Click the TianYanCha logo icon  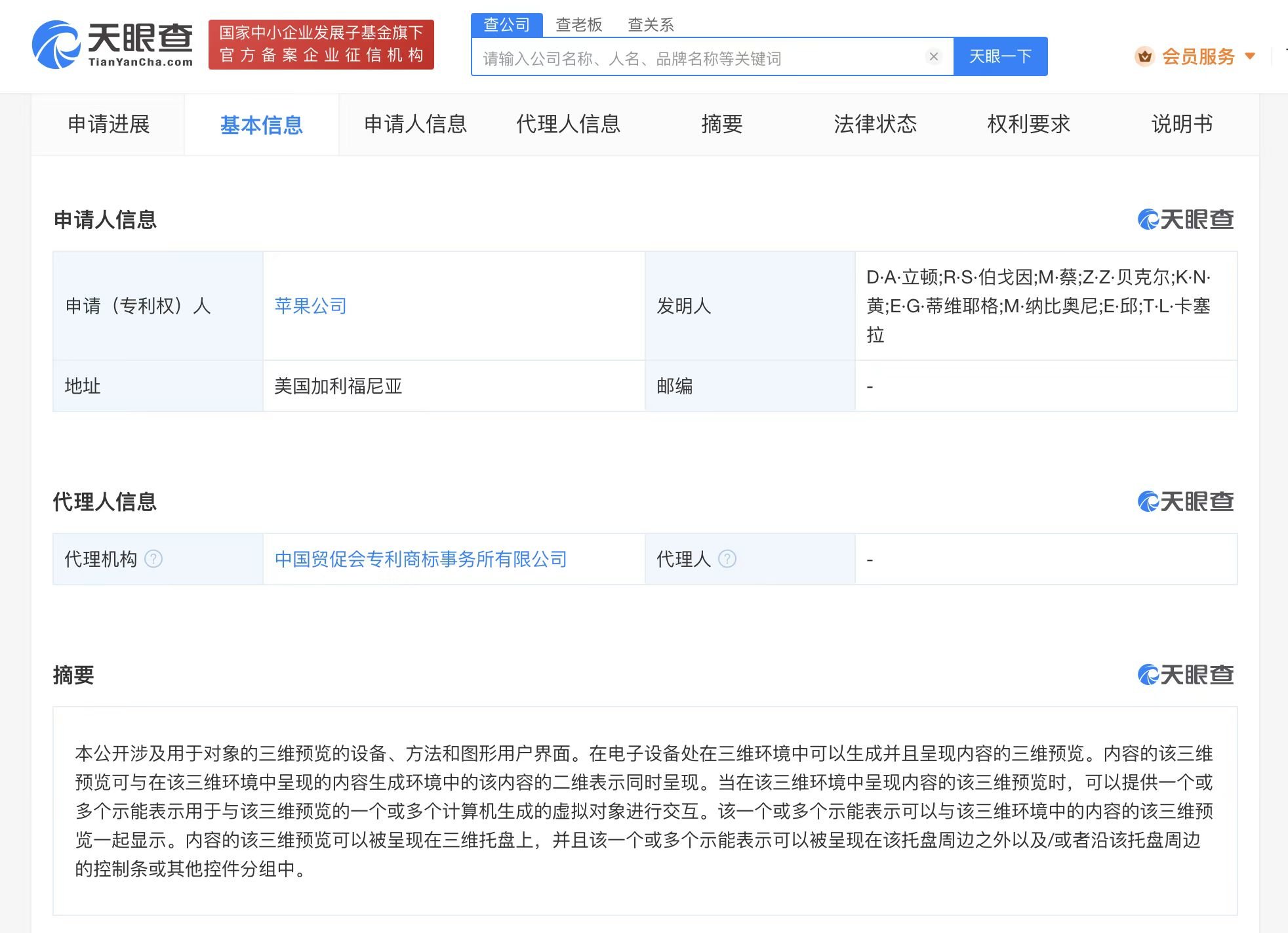pos(56,45)
